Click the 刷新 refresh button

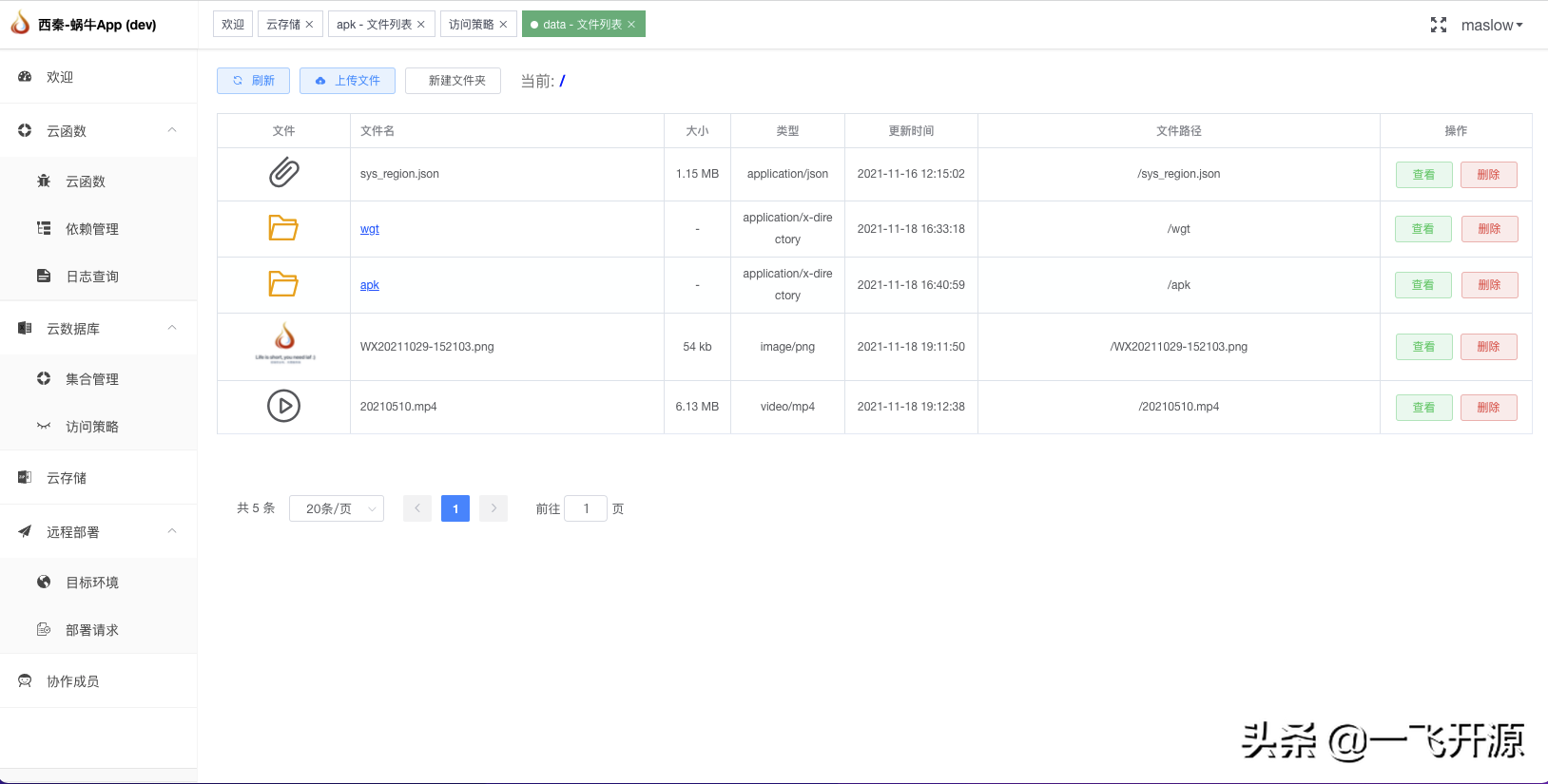point(253,81)
